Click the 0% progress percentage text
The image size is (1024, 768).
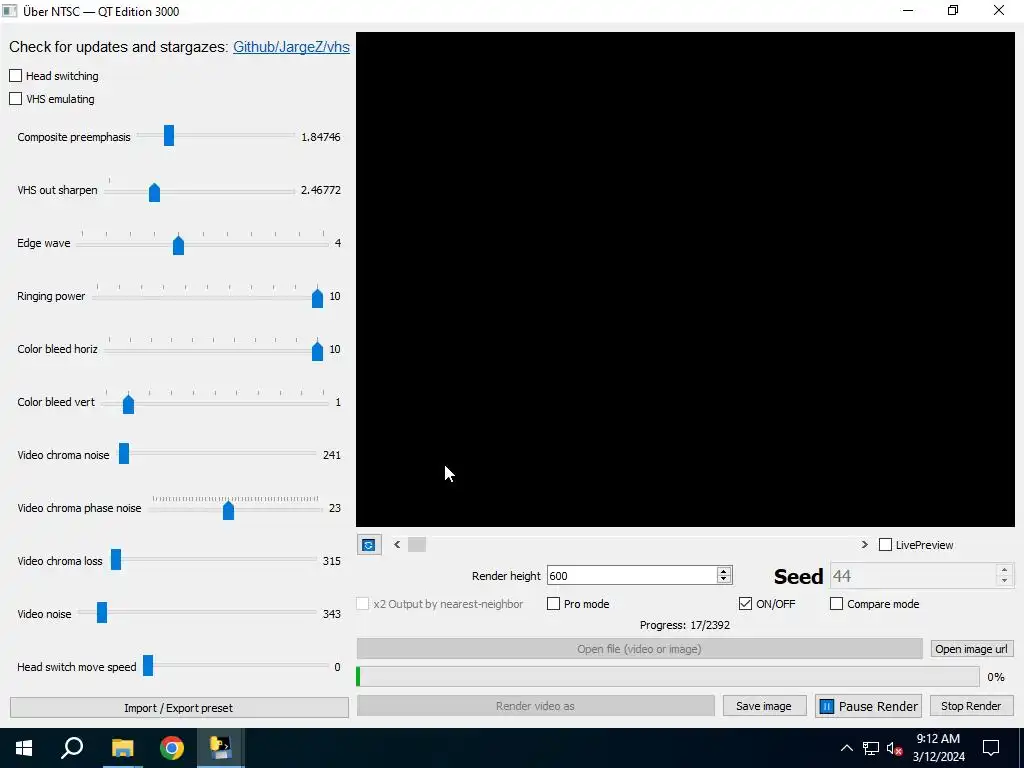pyautogui.click(x=996, y=677)
